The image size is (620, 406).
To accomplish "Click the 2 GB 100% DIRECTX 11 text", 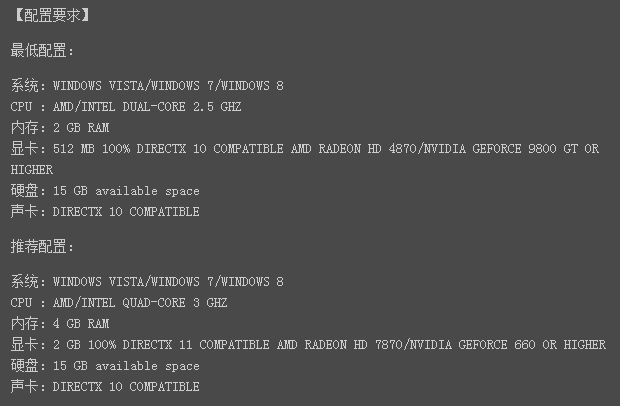I will pos(123,345).
